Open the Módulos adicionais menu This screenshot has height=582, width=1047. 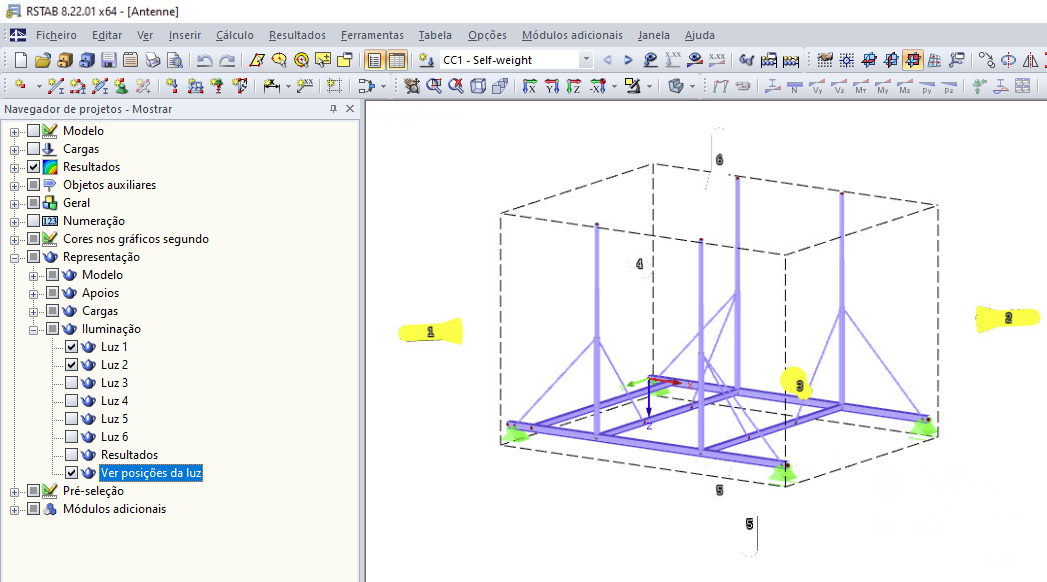[572, 35]
